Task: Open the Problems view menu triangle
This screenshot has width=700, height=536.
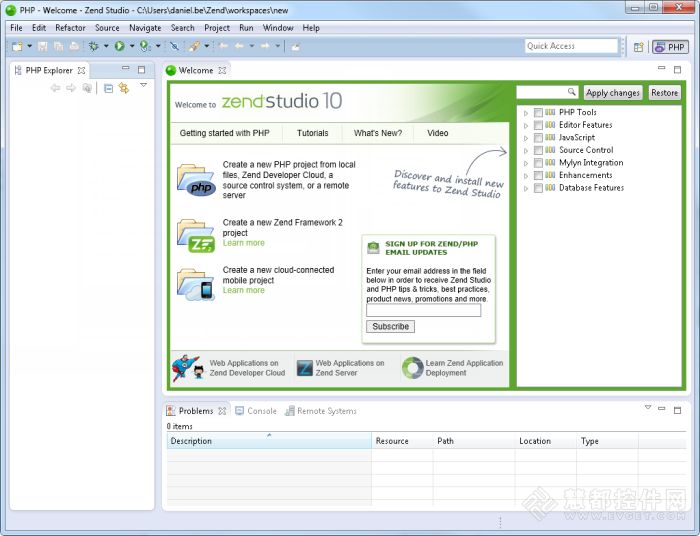Action: click(648, 407)
